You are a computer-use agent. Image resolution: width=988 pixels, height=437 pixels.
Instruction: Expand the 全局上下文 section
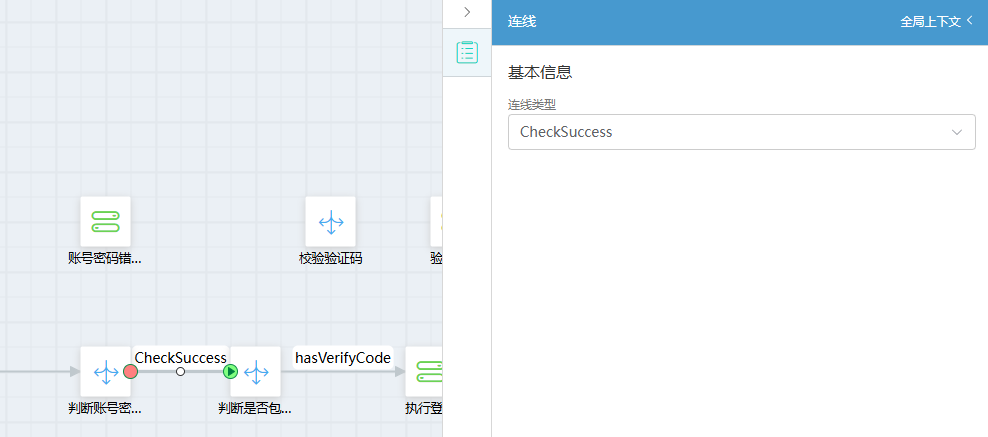(x=936, y=22)
